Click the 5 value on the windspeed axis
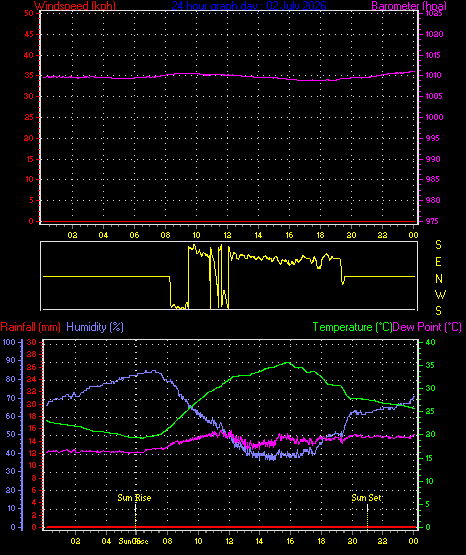 (31, 200)
